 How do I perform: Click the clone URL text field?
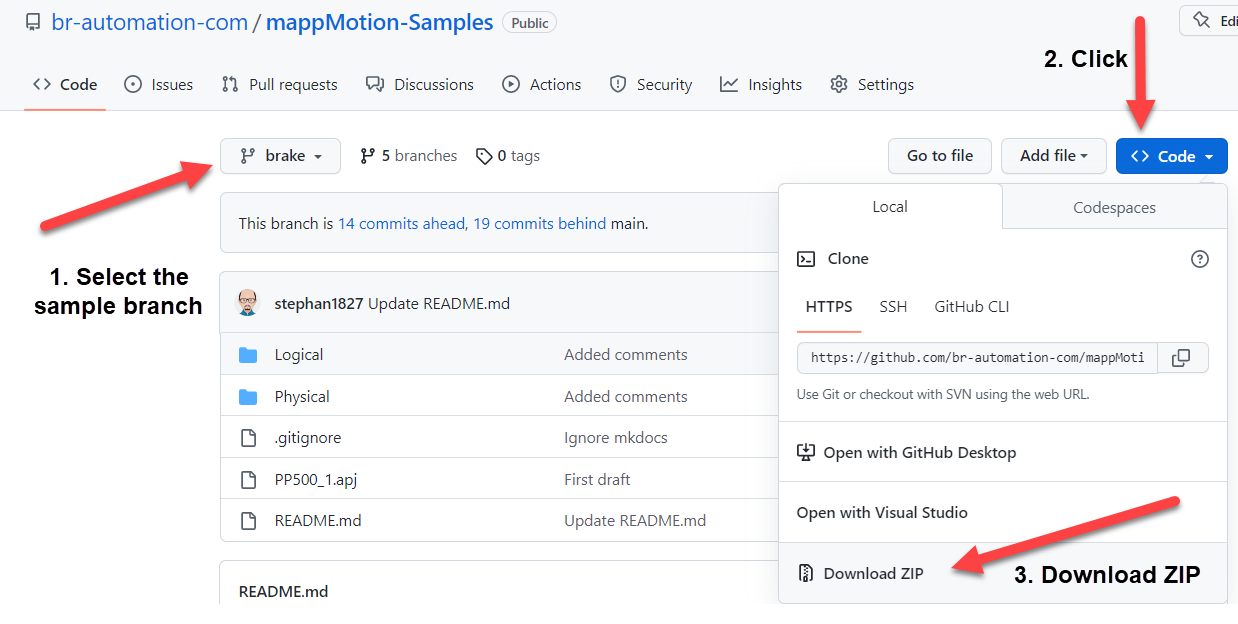pos(977,358)
